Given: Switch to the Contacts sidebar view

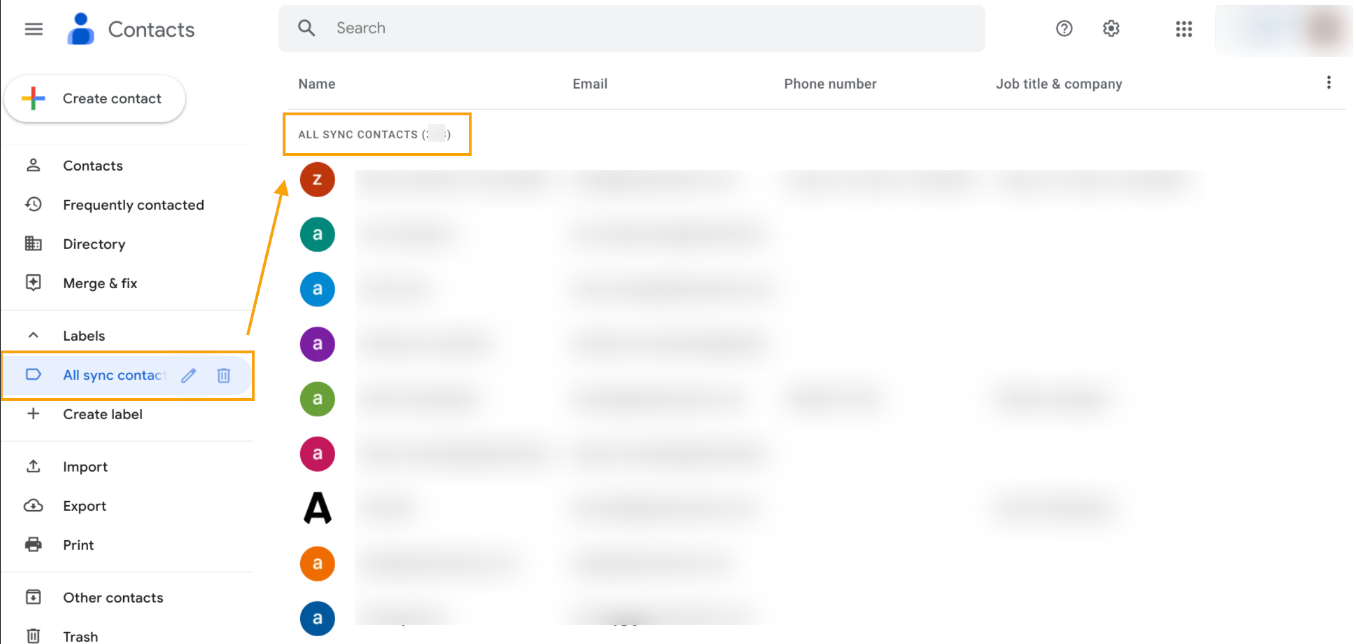Looking at the screenshot, I should [x=92, y=165].
